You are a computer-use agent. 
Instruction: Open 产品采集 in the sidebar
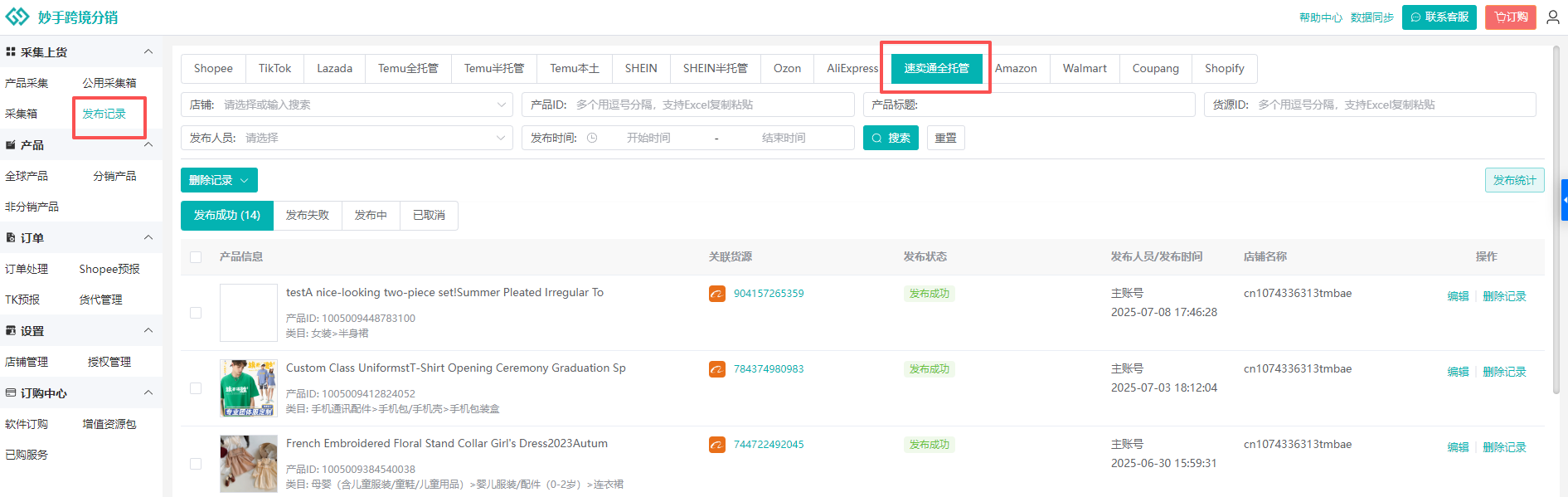27,83
